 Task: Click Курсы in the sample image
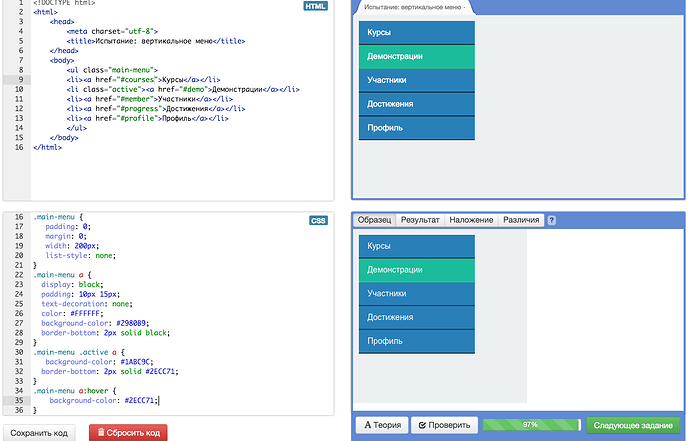click(x=417, y=246)
